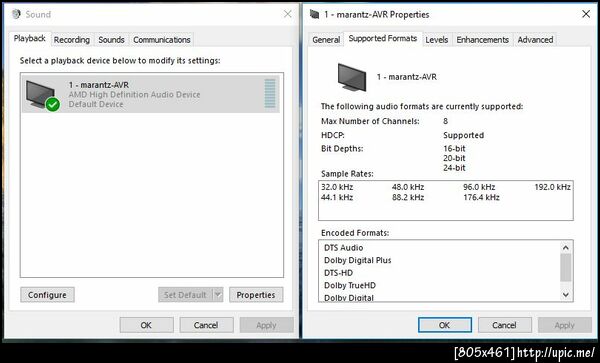Click the HDCP Supported value
Screen dimensions: 600x363
pyautogui.click(x=463, y=135)
